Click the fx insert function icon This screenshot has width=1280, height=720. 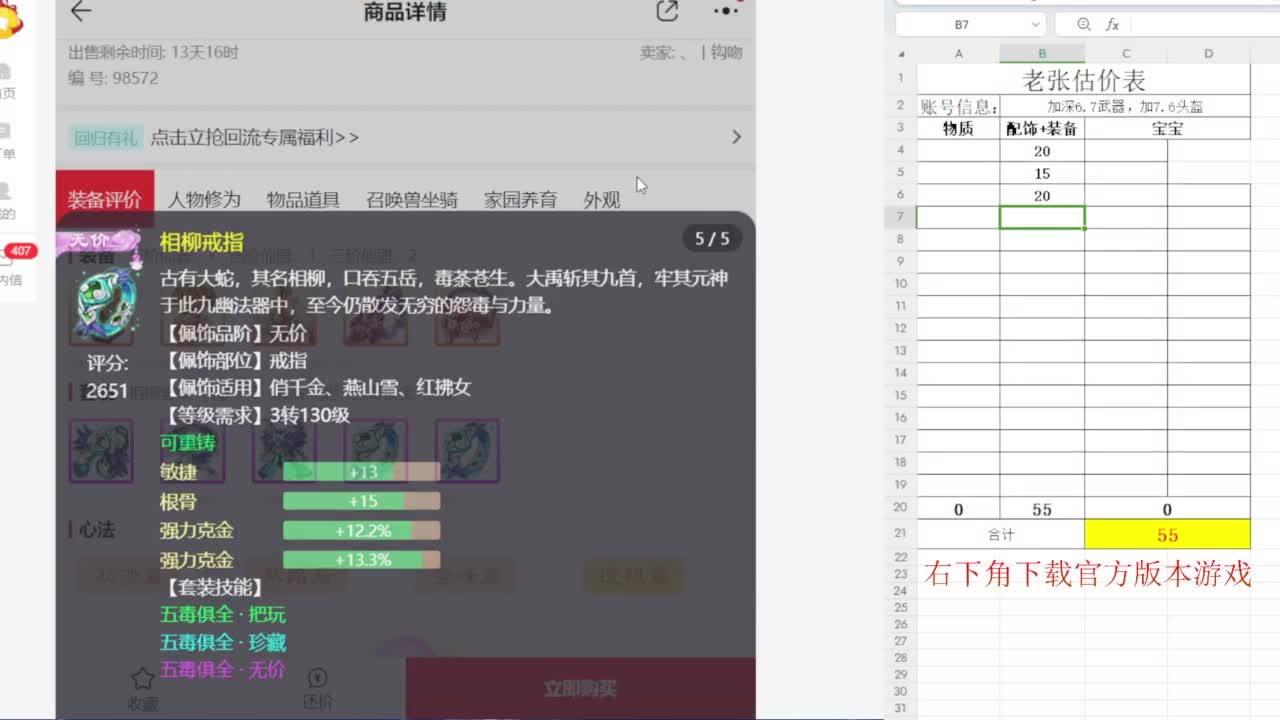(1113, 24)
